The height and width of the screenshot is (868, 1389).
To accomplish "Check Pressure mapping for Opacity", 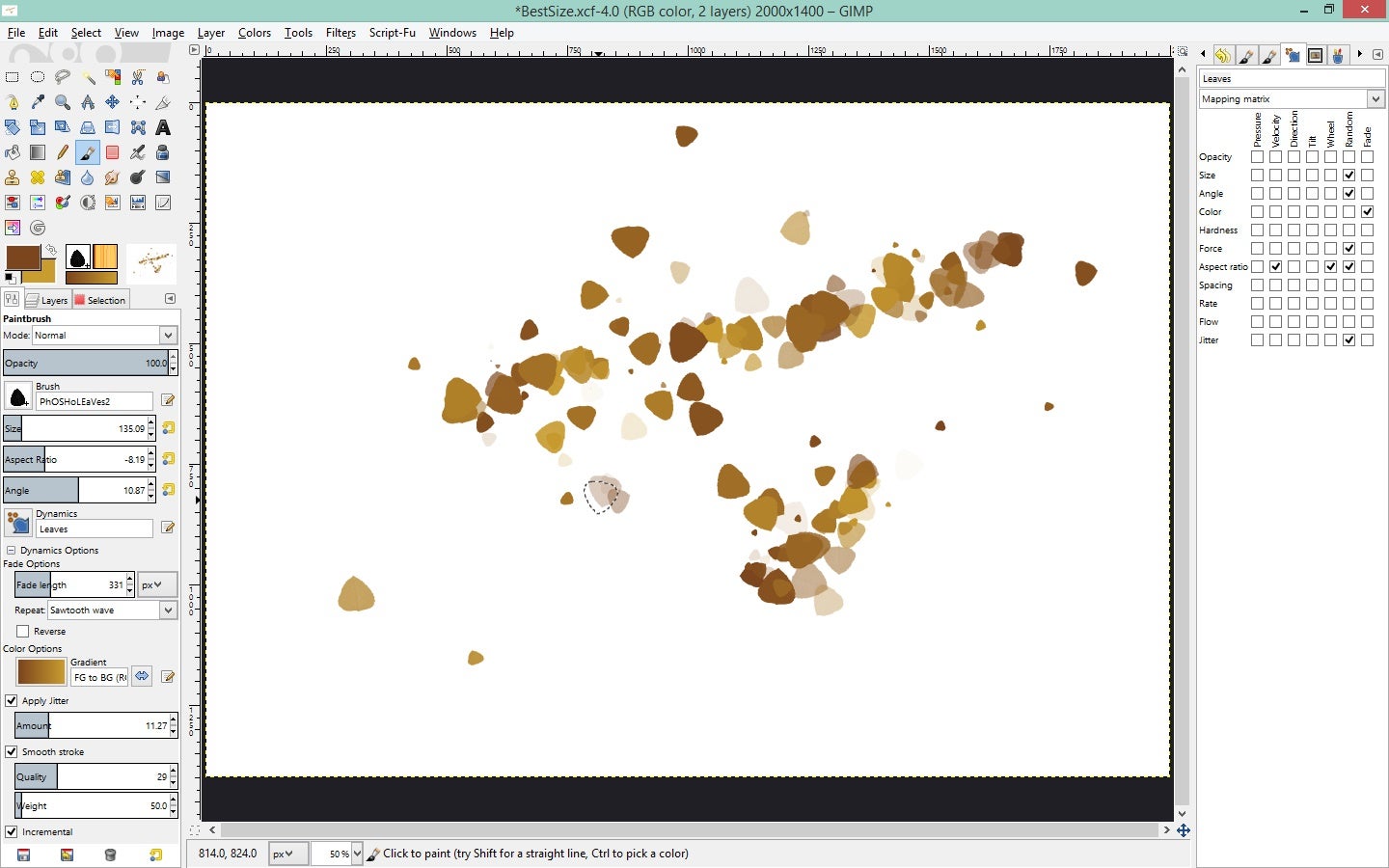I will (x=1256, y=156).
